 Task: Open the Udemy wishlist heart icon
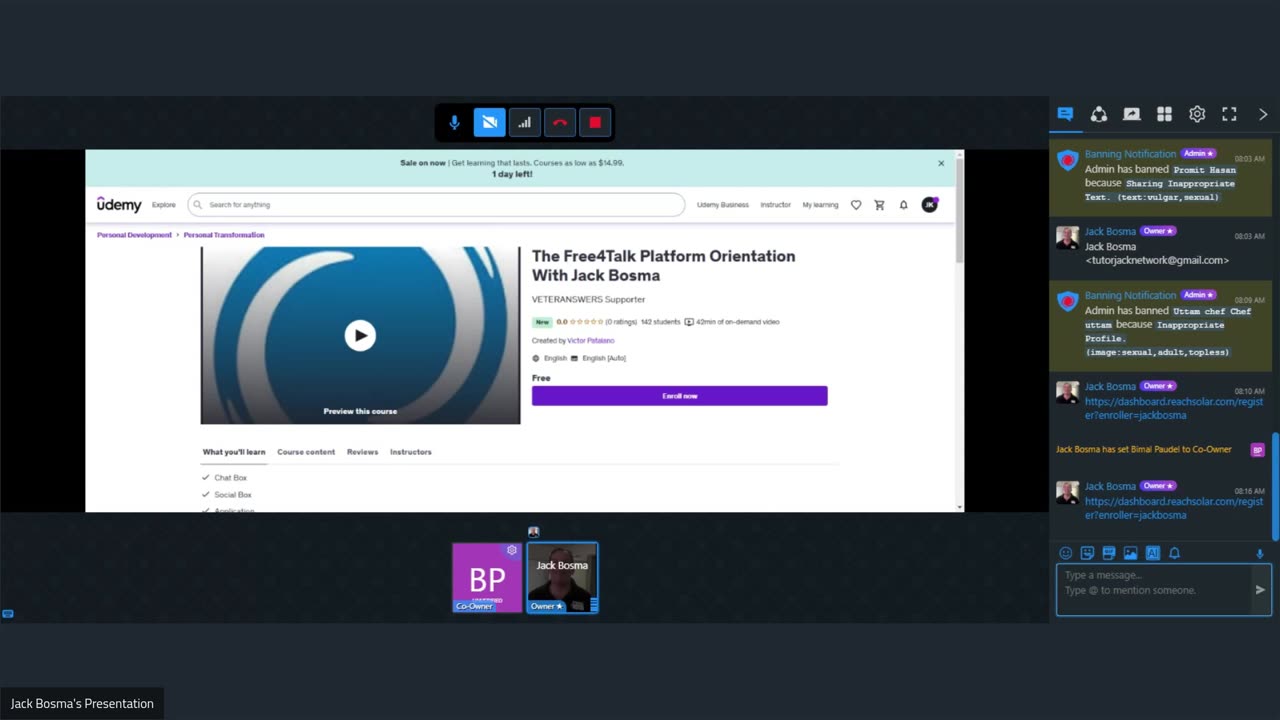click(x=856, y=205)
